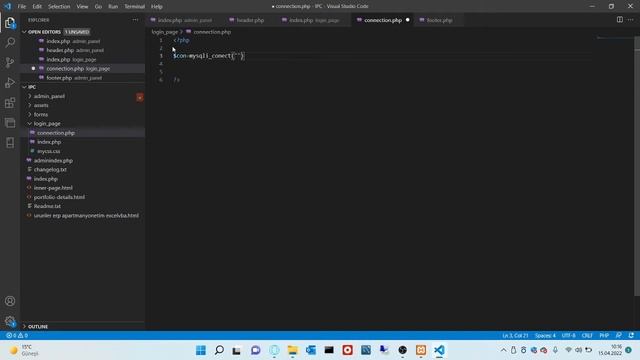640x360 pixels.
Task: Open the Run menu
Action: tap(113, 7)
